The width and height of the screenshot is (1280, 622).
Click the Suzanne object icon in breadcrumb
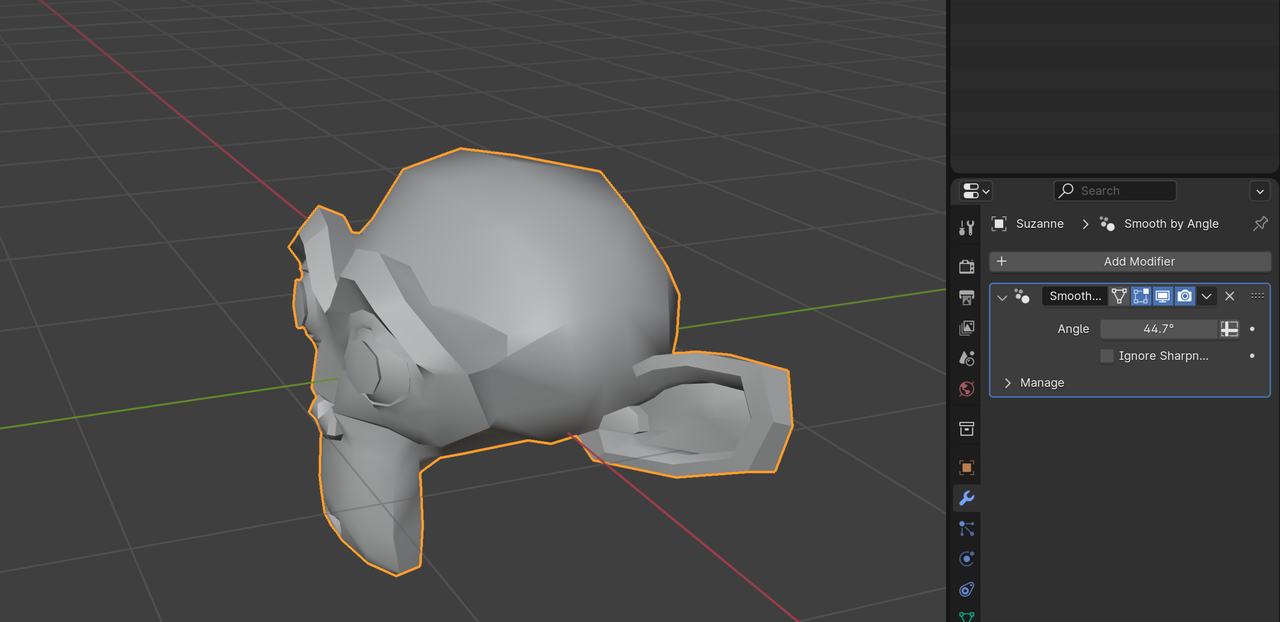pos(998,224)
